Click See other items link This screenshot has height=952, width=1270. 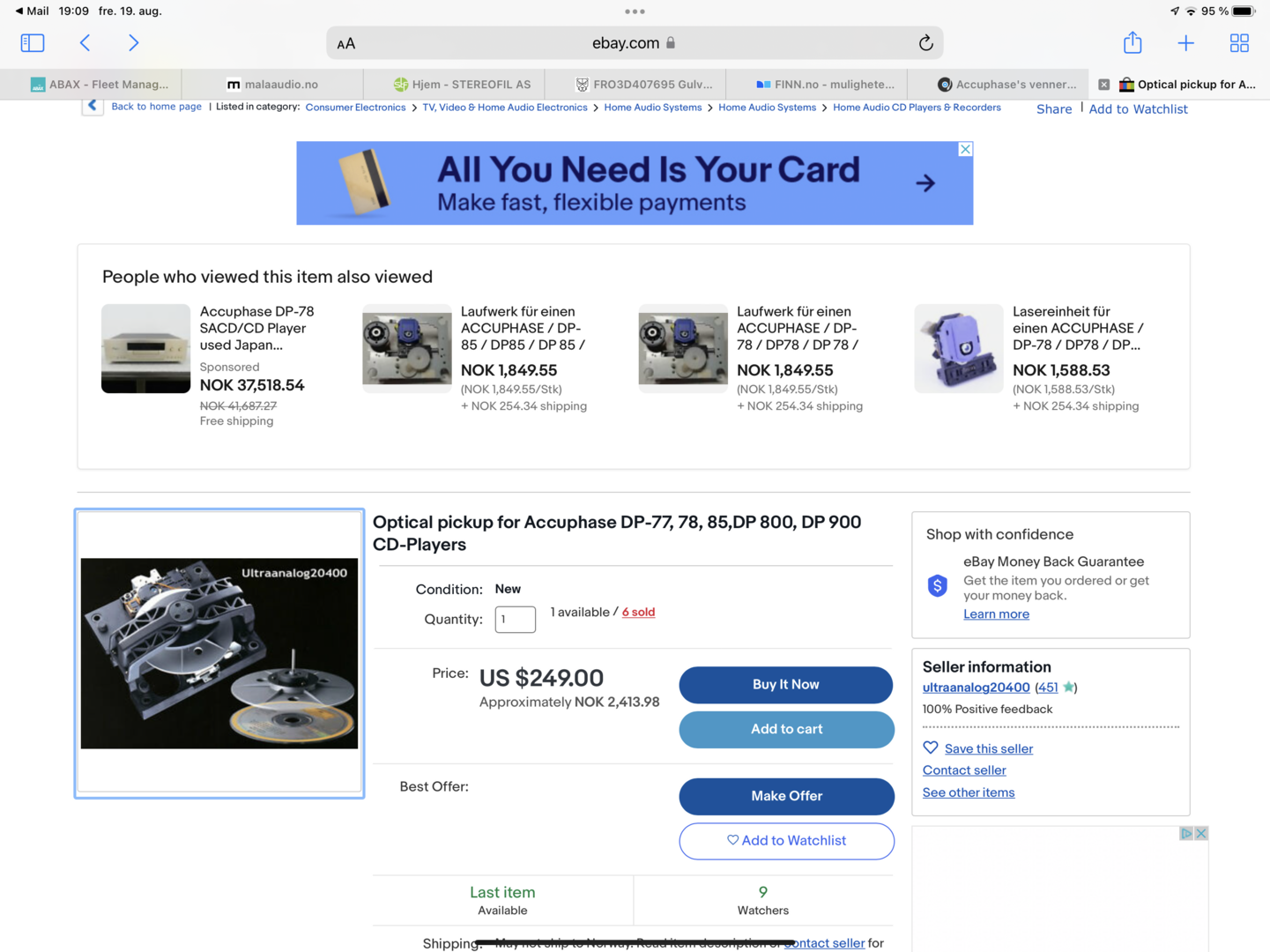pyautogui.click(x=969, y=792)
